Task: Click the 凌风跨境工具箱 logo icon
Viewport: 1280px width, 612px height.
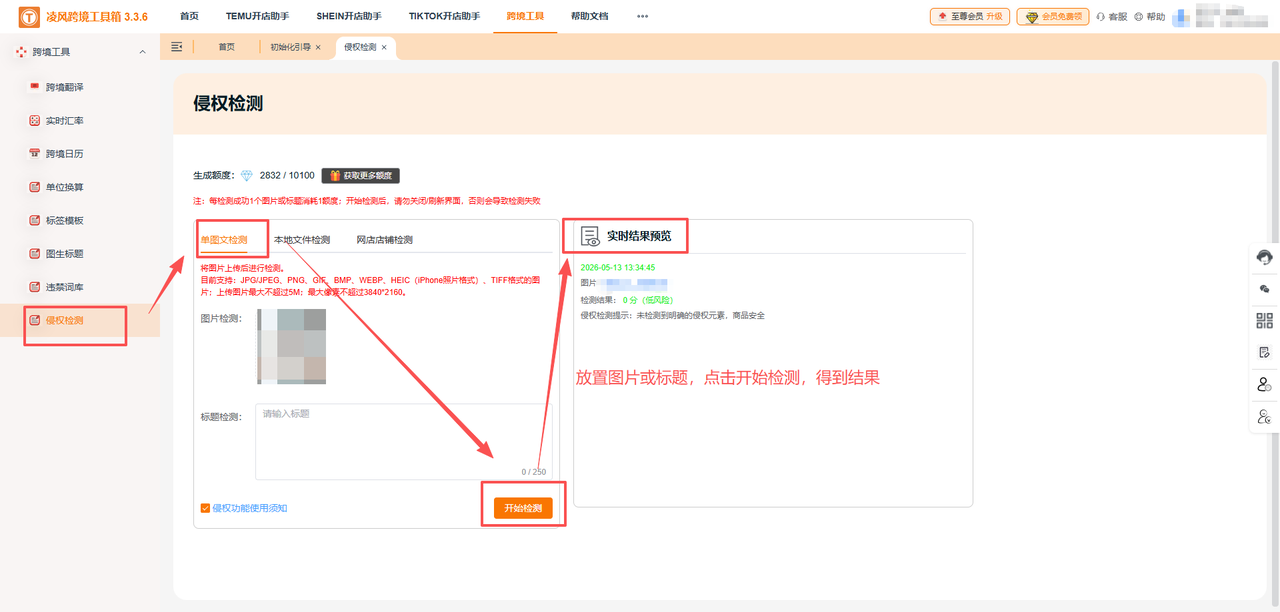Action: click(x=29, y=17)
